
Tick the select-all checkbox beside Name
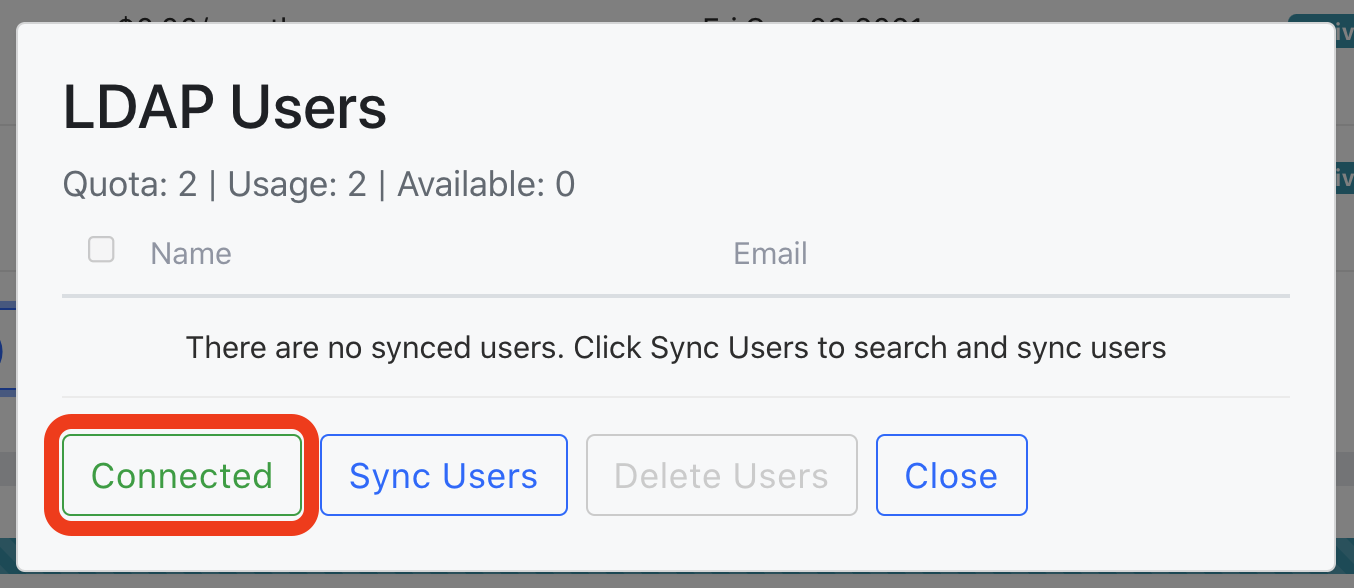pyautogui.click(x=101, y=249)
